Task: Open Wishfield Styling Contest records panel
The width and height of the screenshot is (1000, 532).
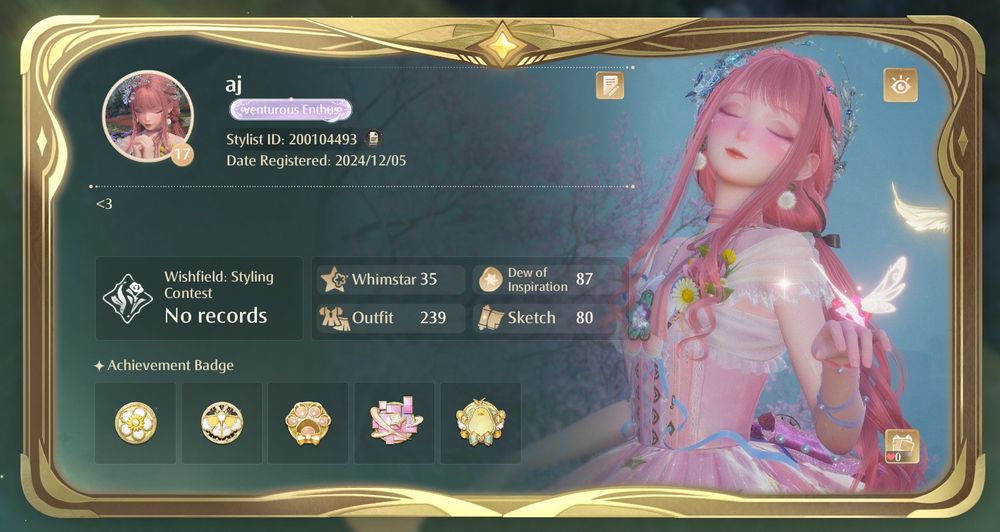Action: 199,299
